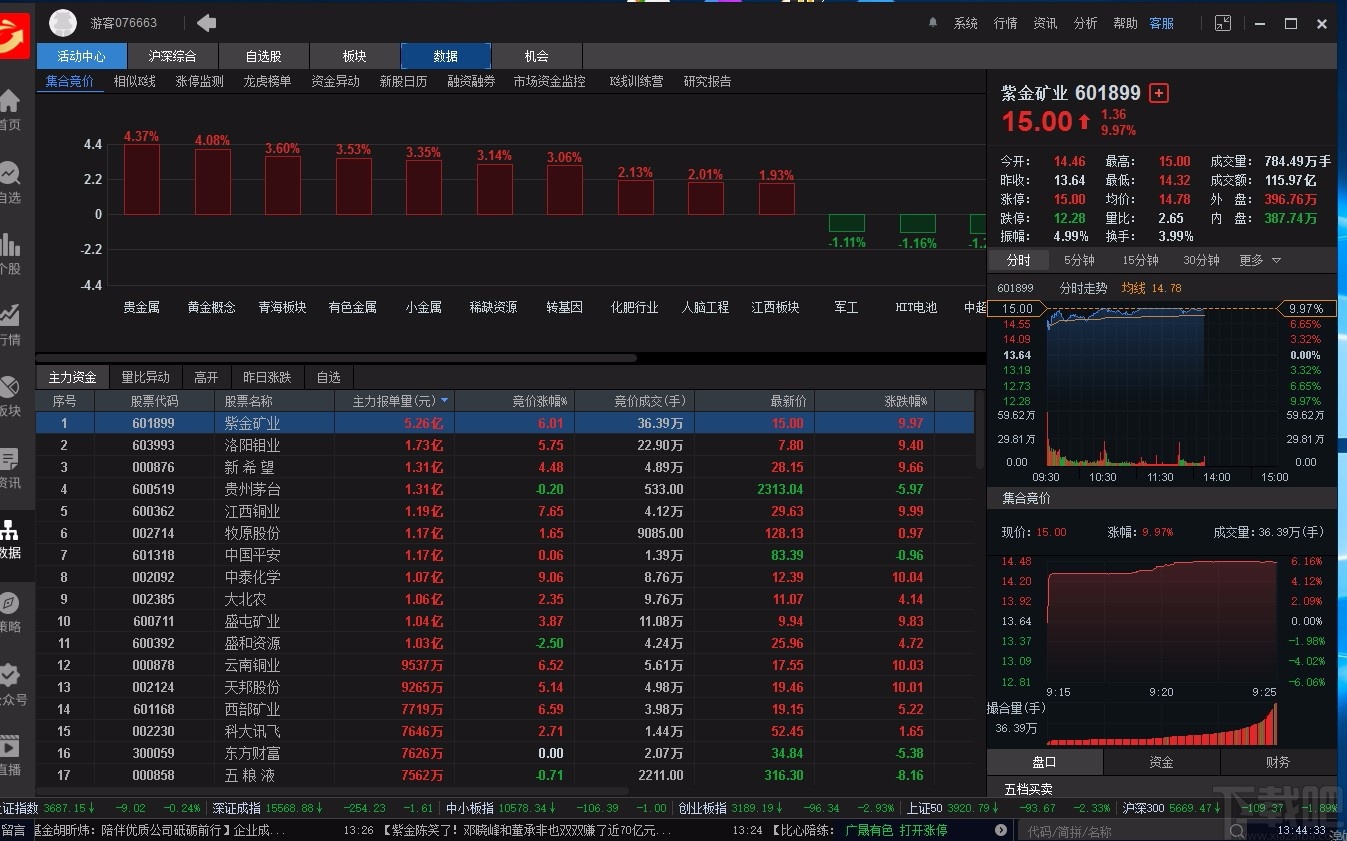Click the notification bell icon
Screen dimensions: 1347x841
click(934, 22)
